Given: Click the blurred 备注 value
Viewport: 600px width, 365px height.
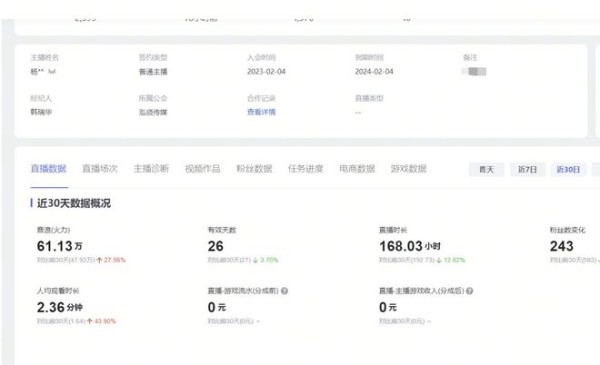Looking at the screenshot, I should 474,72.
